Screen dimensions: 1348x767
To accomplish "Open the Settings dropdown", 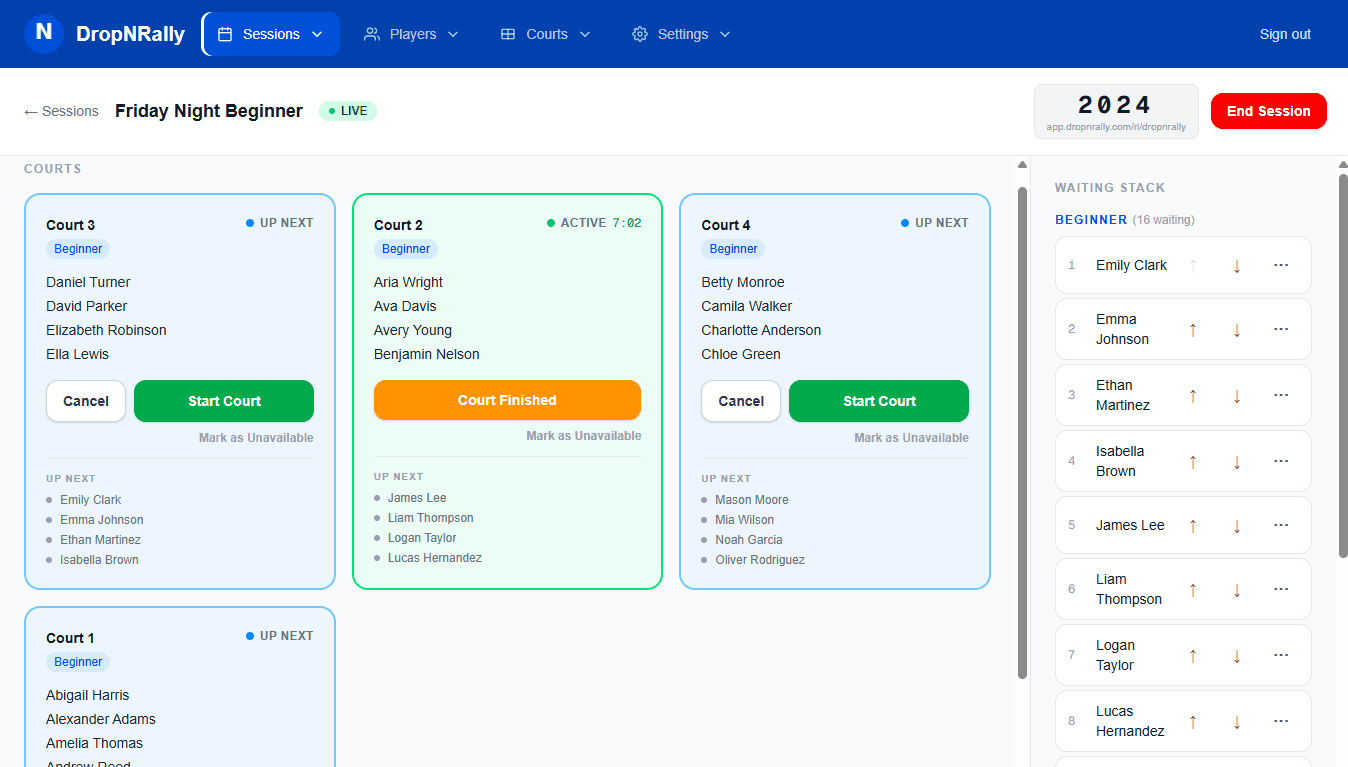I will coord(682,34).
